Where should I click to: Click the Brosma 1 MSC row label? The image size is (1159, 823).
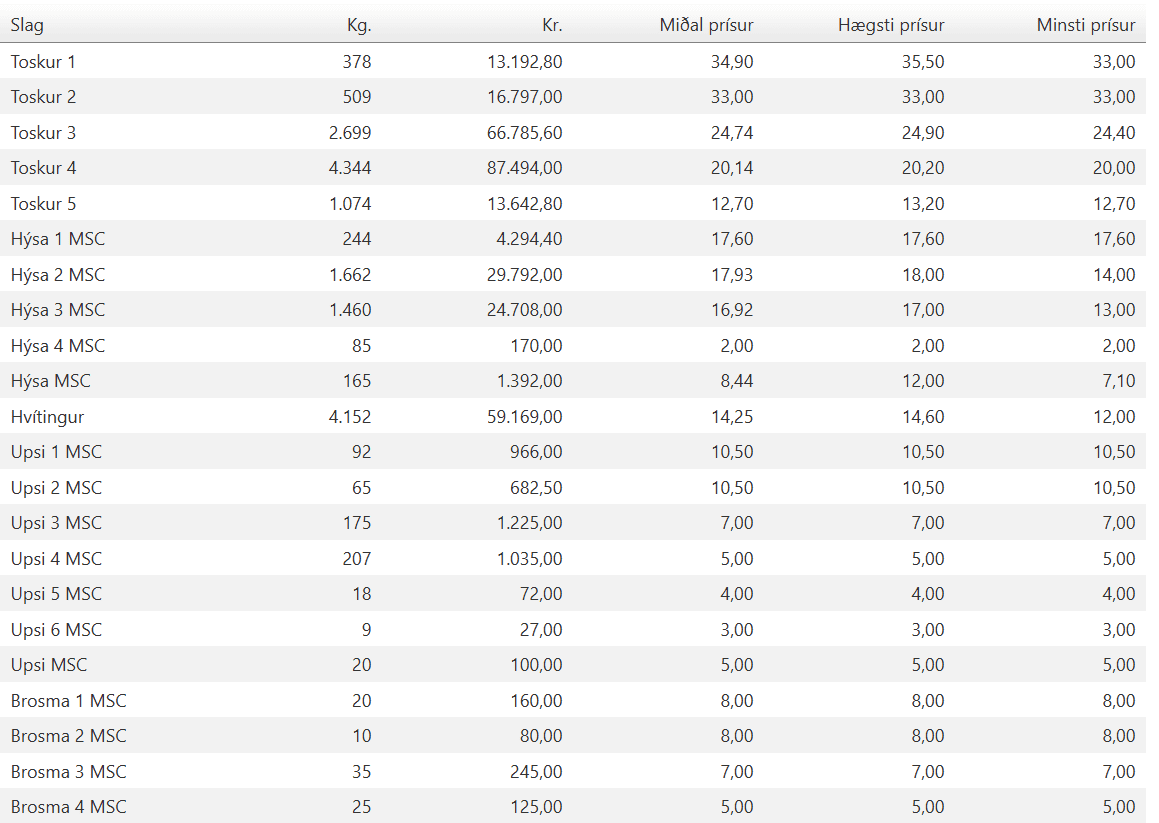(x=68, y=701)
